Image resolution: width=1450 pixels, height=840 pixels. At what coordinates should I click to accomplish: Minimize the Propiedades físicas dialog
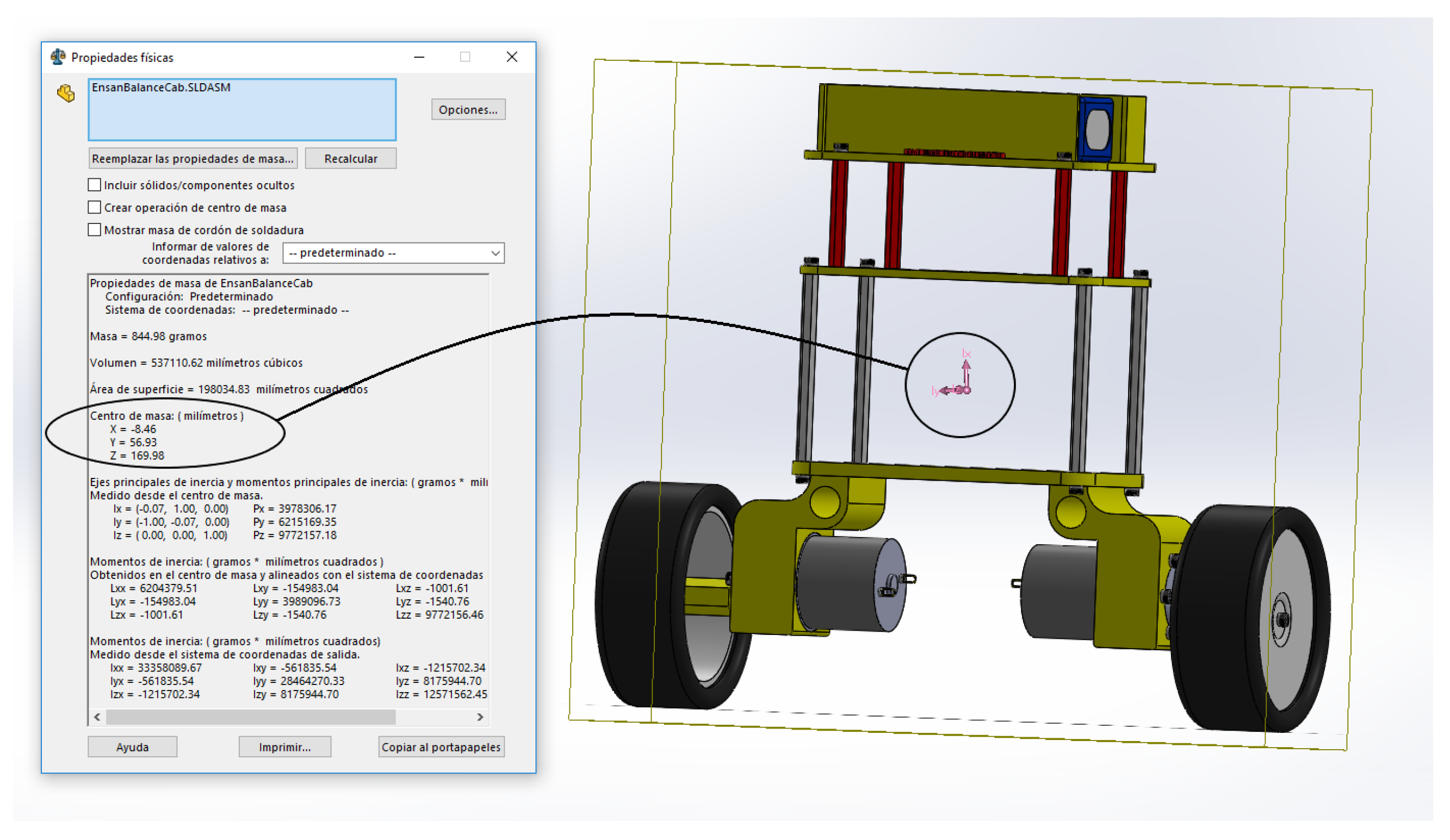[x=419, y=57]
